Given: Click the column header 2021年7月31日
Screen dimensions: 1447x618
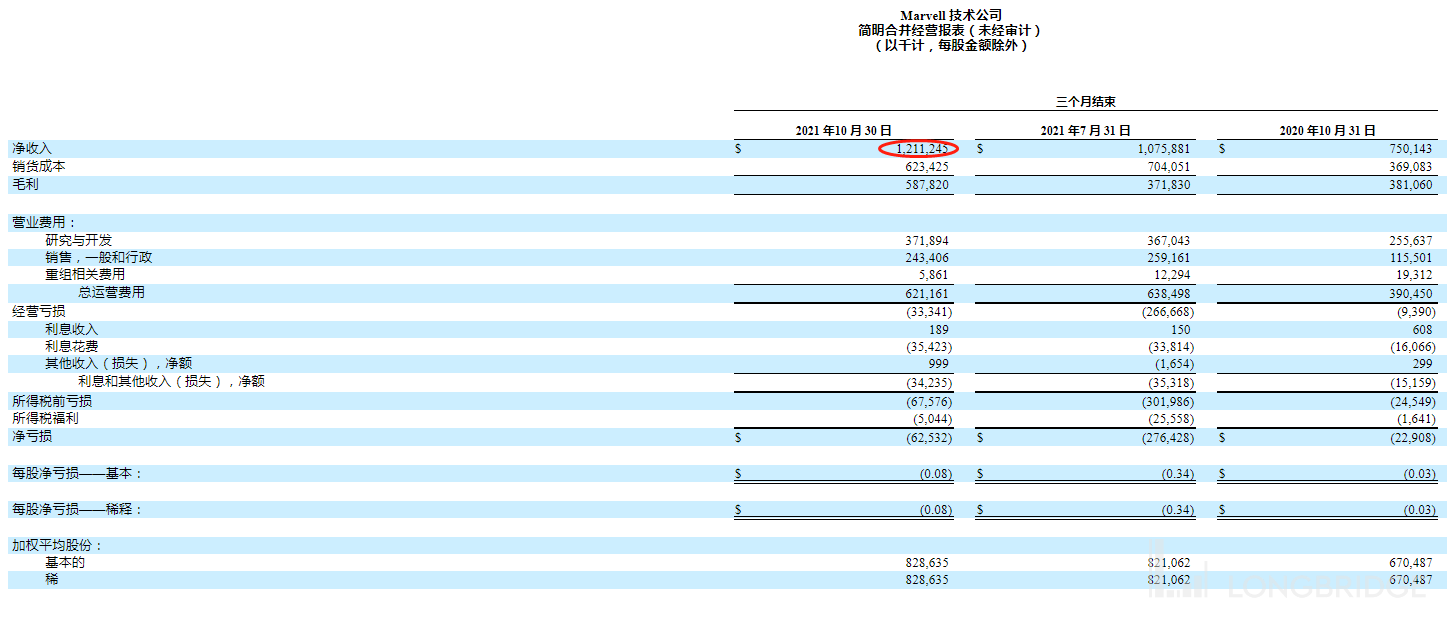Looking at the screenshot, I should pyautogui.click(x=1085, y=131).
